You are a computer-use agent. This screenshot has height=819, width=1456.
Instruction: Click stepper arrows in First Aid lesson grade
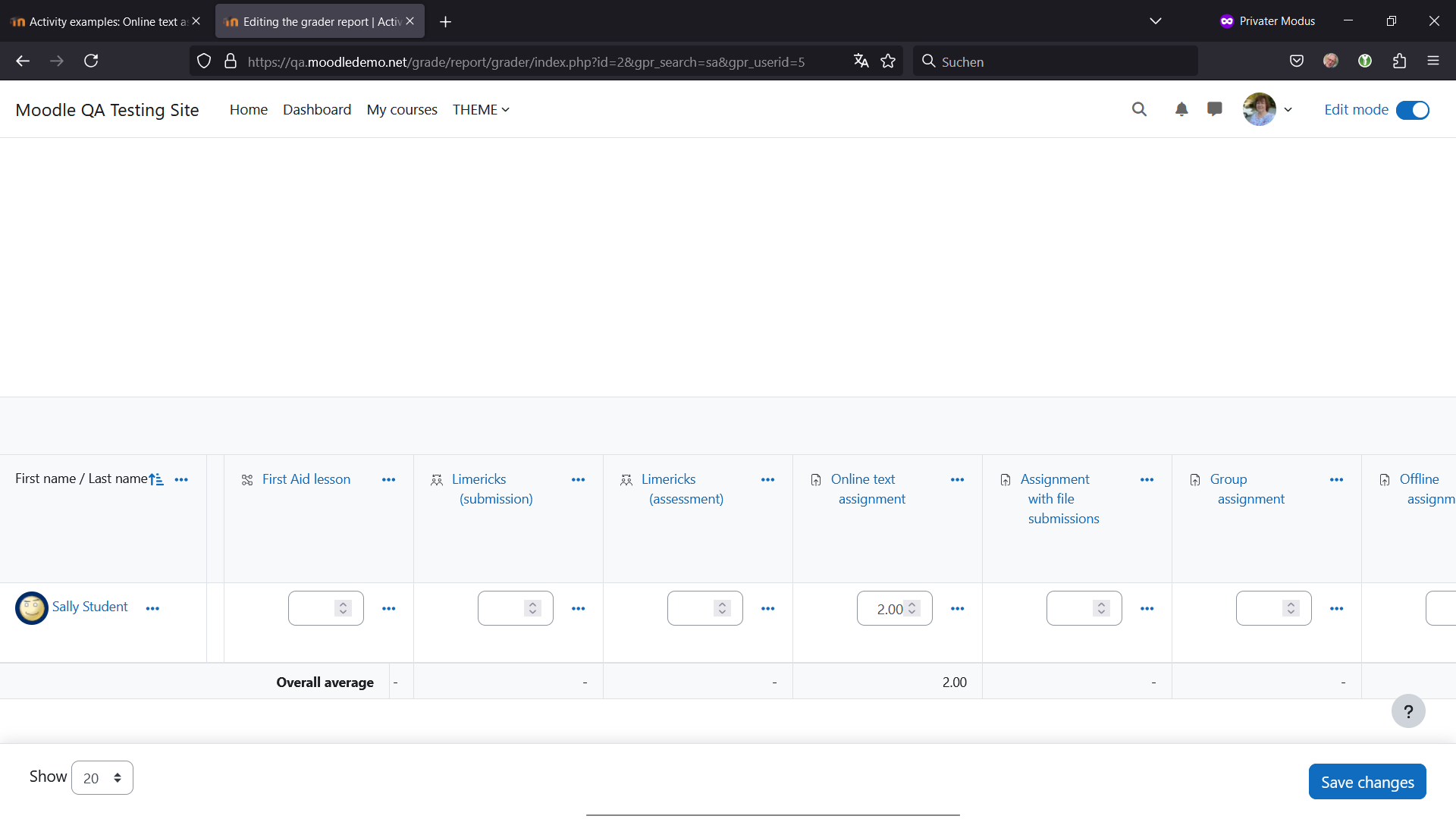(344, 608)
